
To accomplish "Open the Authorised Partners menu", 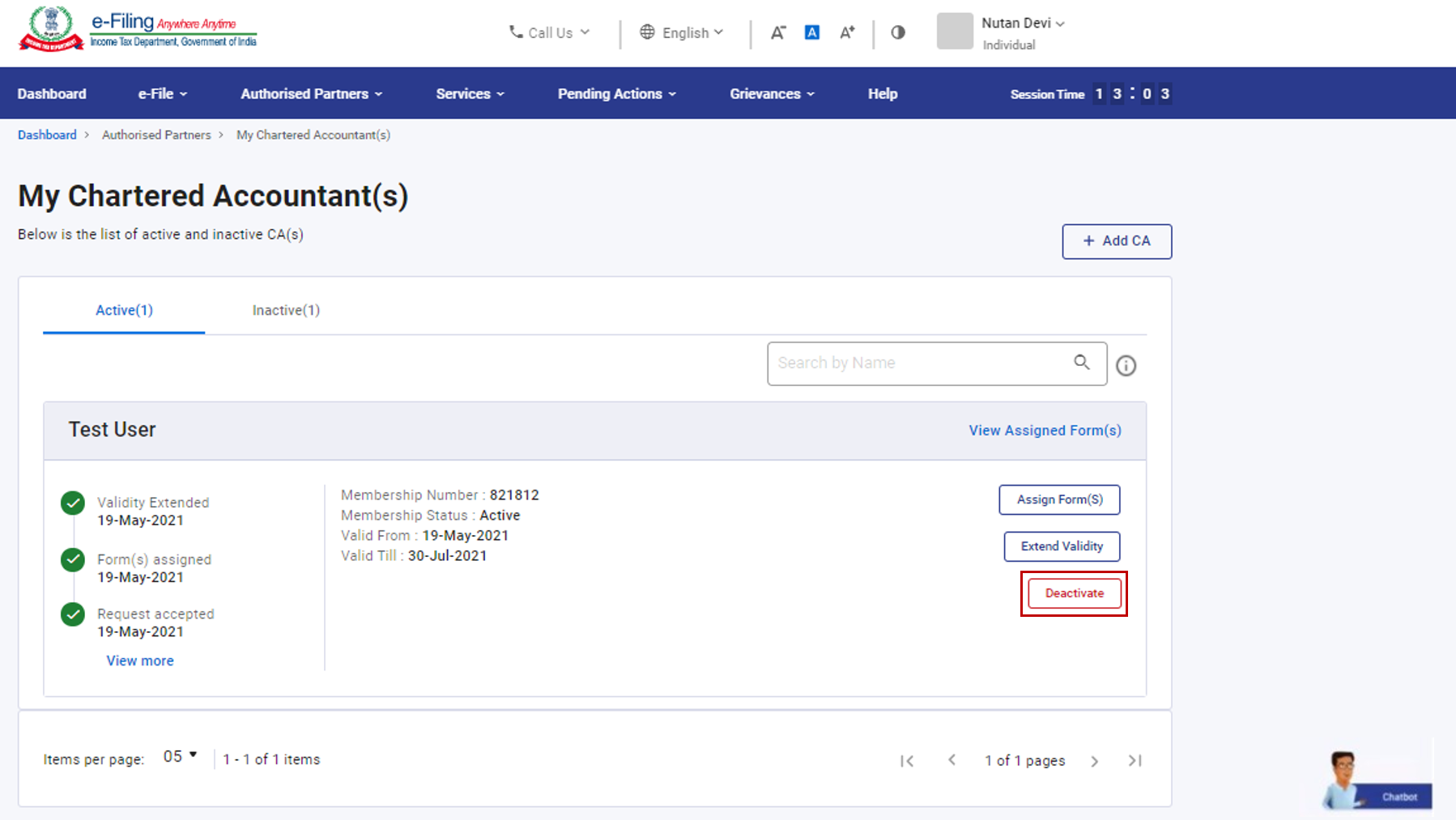I will point(311,94).
